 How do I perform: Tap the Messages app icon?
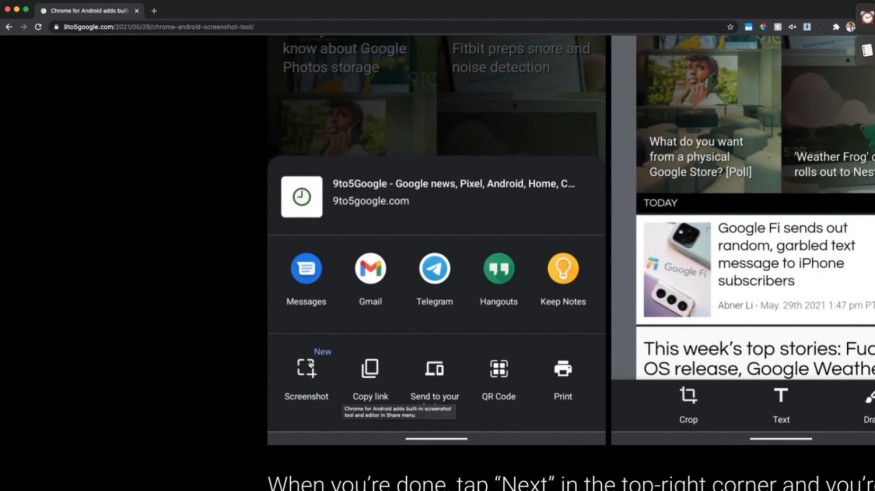coord(306,268)
